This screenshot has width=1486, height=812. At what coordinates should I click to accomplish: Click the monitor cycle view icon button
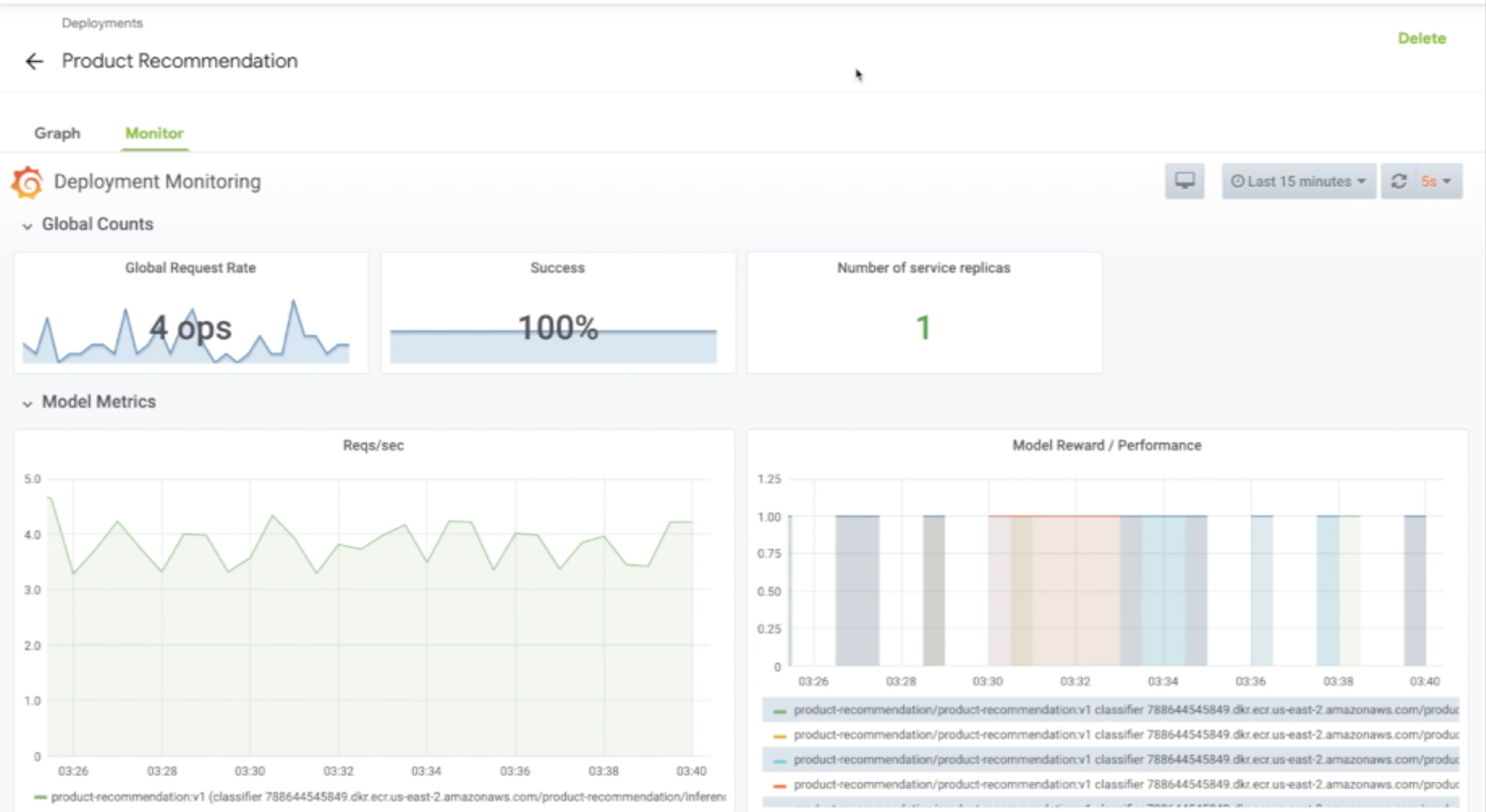[x=1185, y=181]
